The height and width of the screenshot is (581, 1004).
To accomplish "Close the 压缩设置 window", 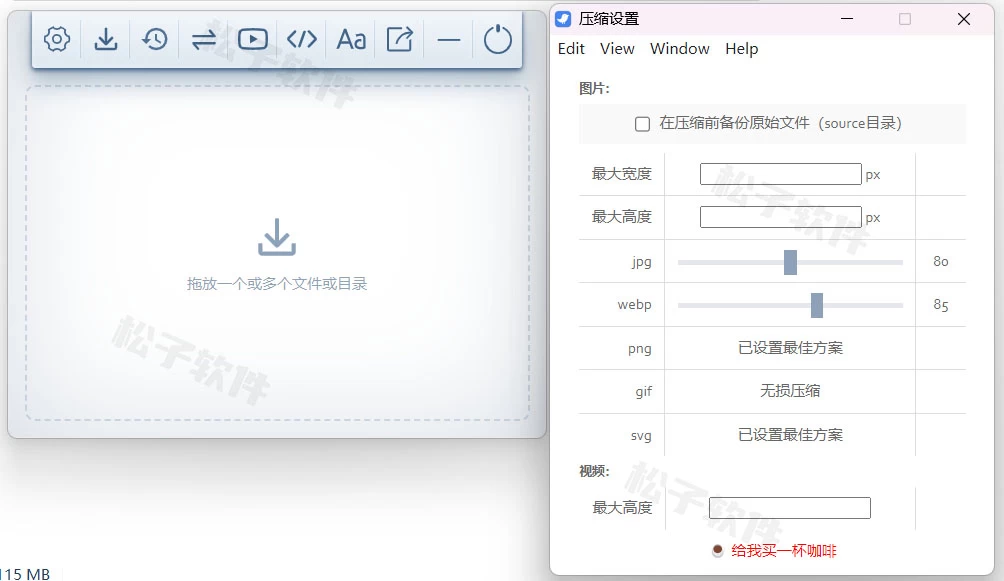I will point(964,19).
